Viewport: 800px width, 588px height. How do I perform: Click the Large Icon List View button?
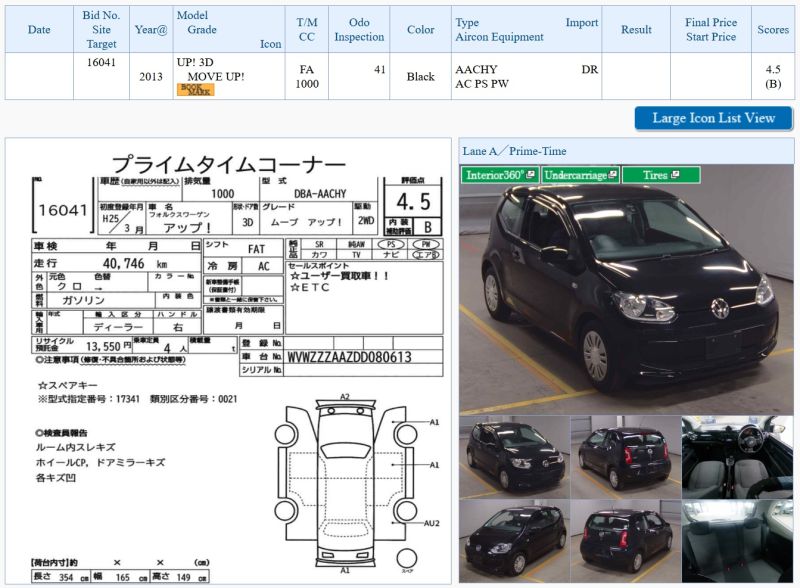point(713,118)
